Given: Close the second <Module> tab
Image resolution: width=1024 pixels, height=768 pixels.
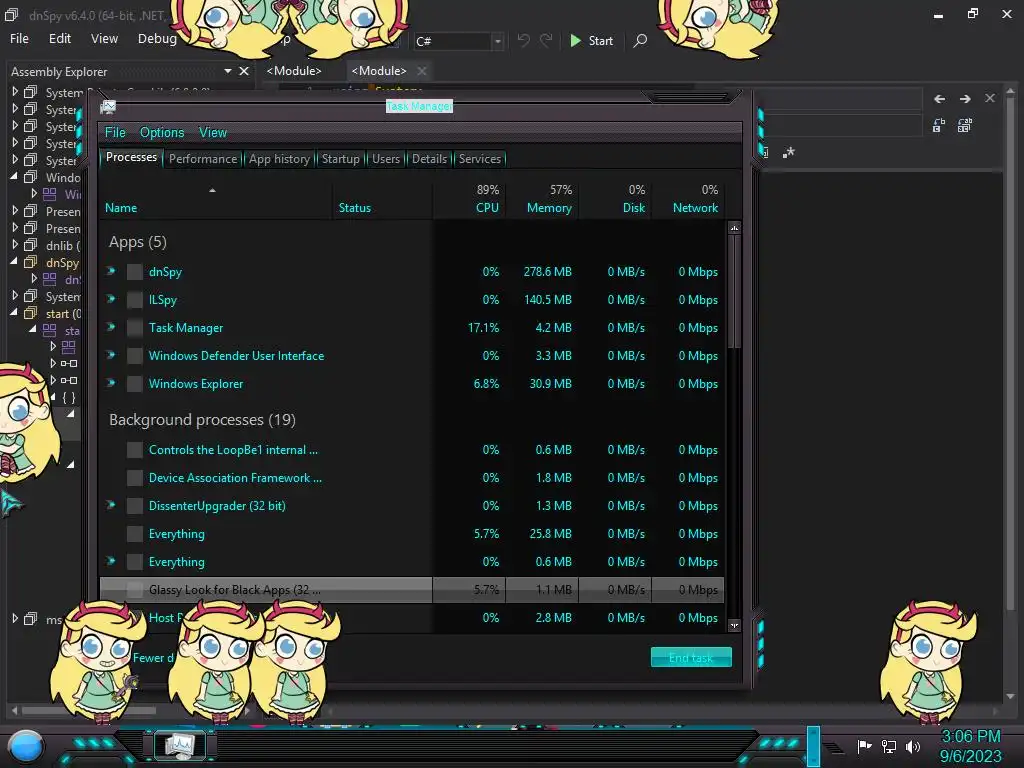Looking at the screenshot, I should click(x=422, y=71).
